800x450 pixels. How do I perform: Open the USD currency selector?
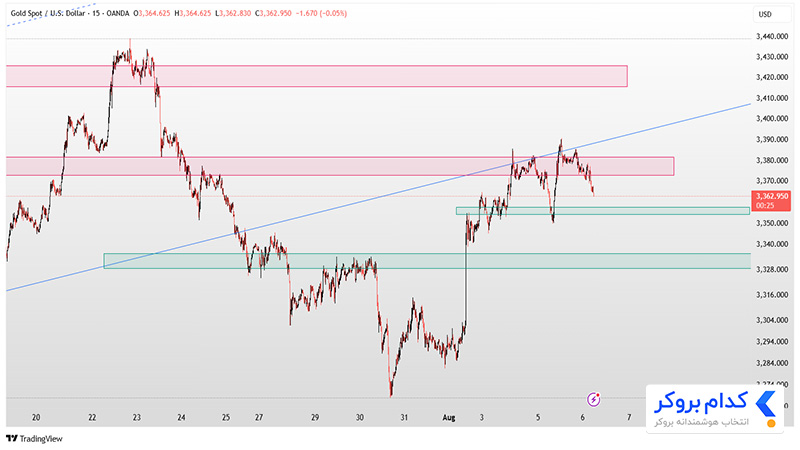click(771, 14)
